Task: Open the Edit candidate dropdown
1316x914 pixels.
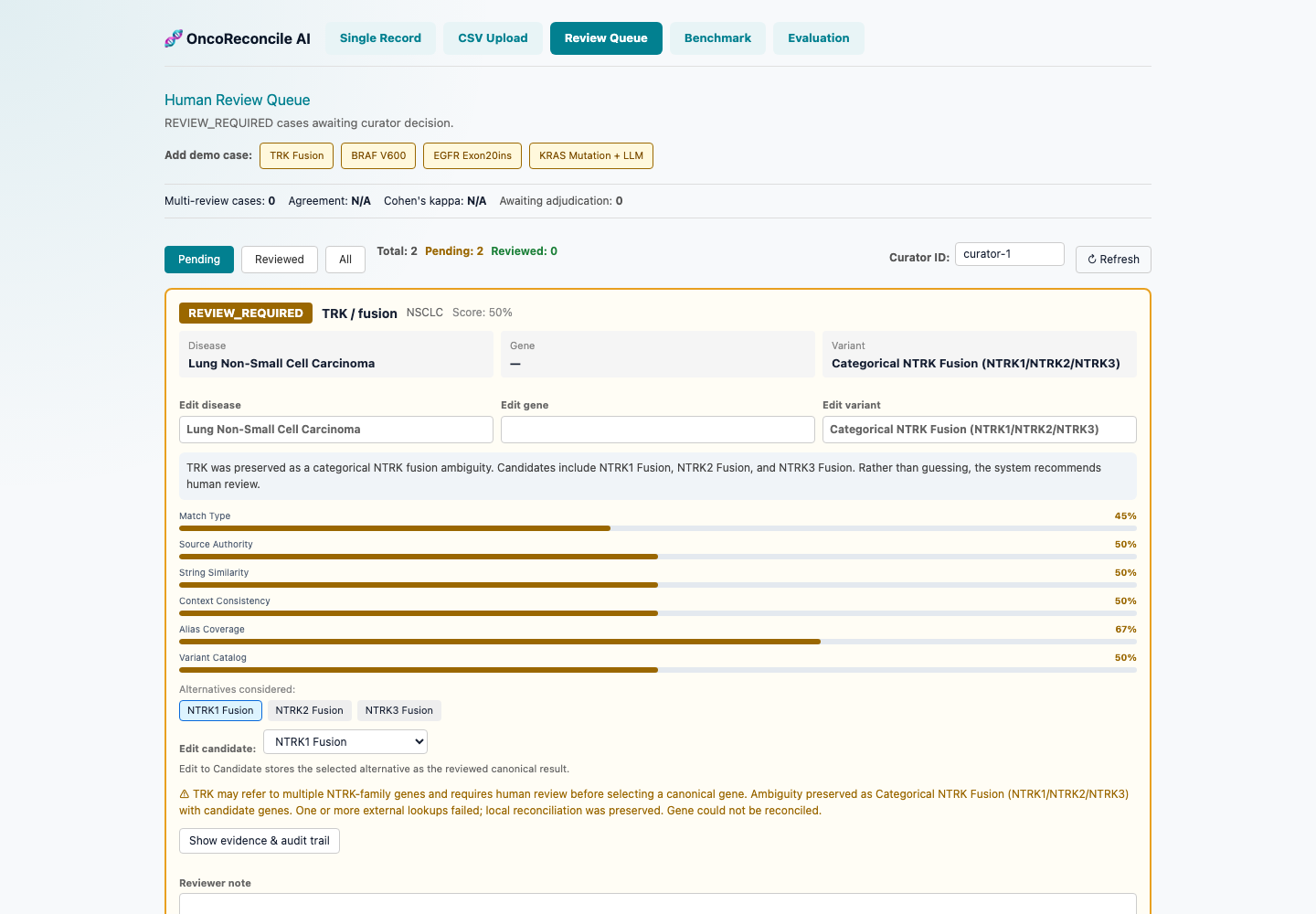Action: click(x=345, y=742)
